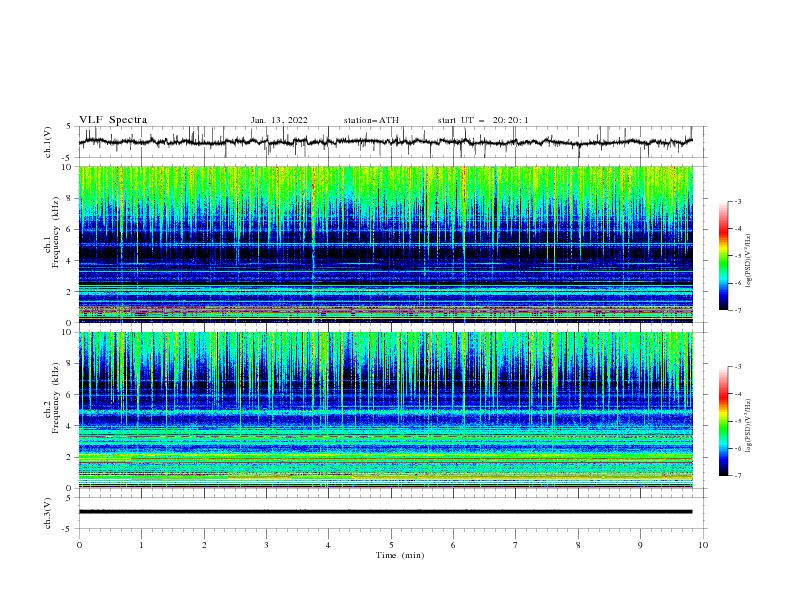
Task: Click the 'Time (min)' axis label
Action: [x=400, y=555]
